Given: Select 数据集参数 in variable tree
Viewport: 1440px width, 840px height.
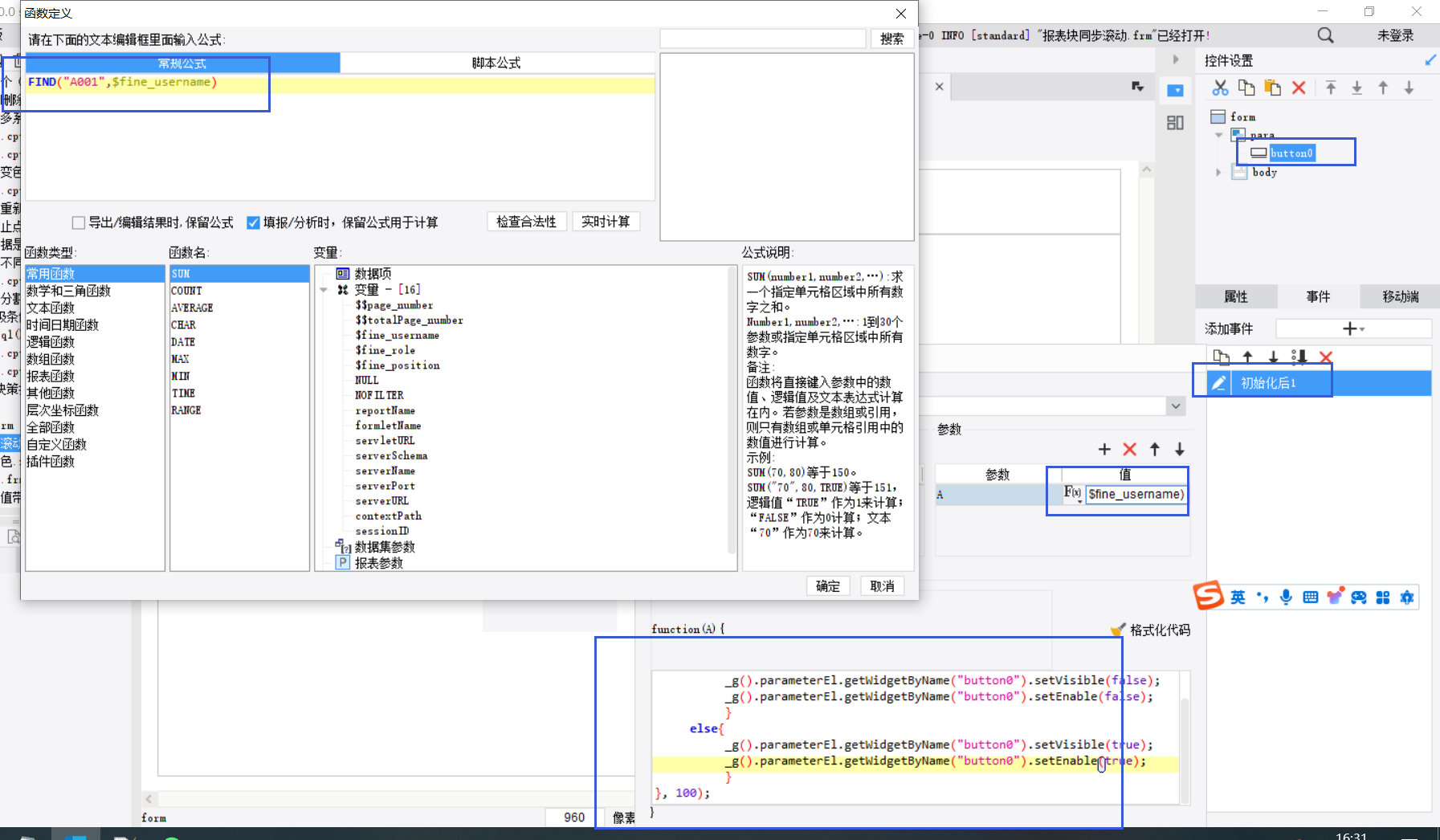Looking at the screenshot, I should [385, 547].
